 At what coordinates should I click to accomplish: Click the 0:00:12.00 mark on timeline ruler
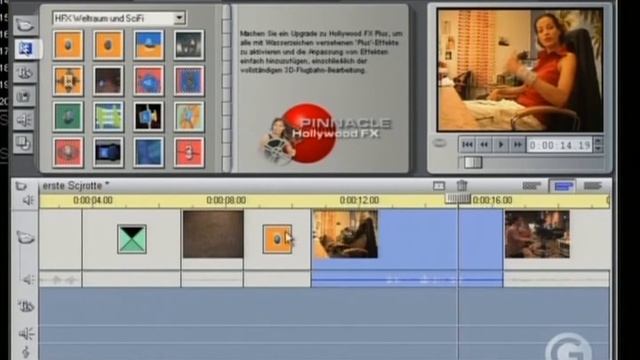tap(359, 200)
